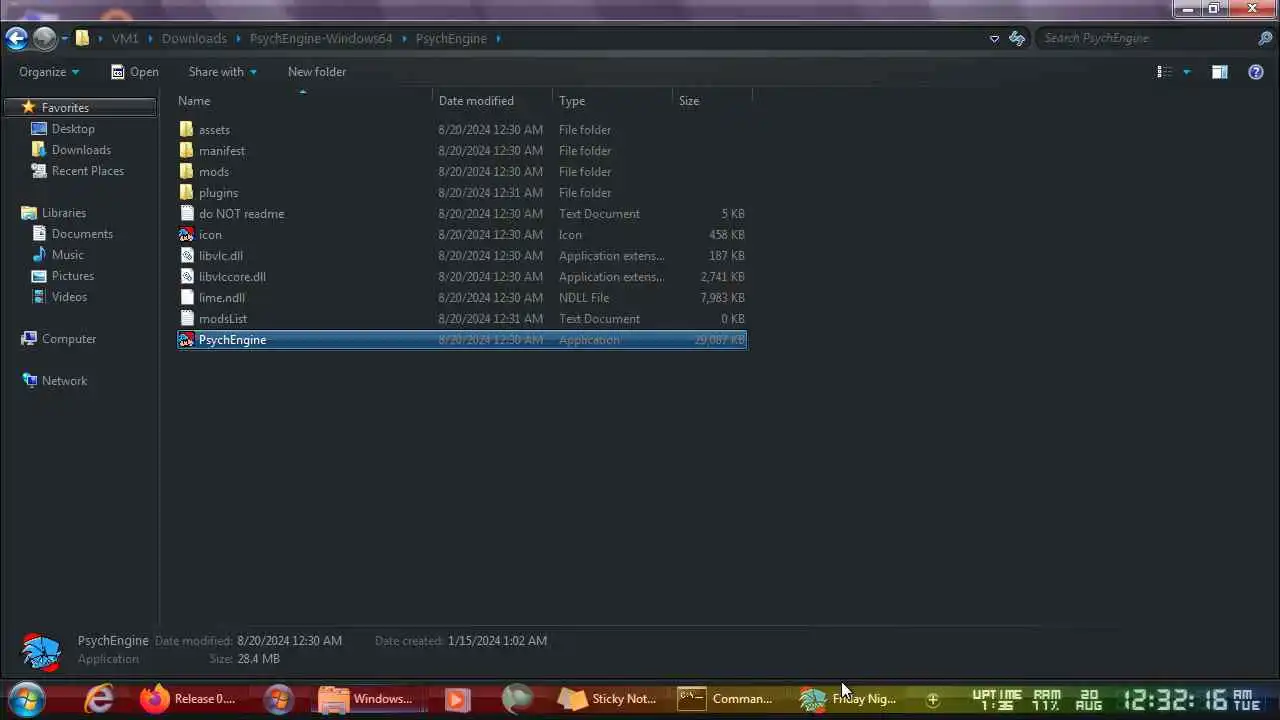Image resolution: width=1280 pixels, height=720 pixels.
Task: Open the Documents library
Action: [82, 234]
